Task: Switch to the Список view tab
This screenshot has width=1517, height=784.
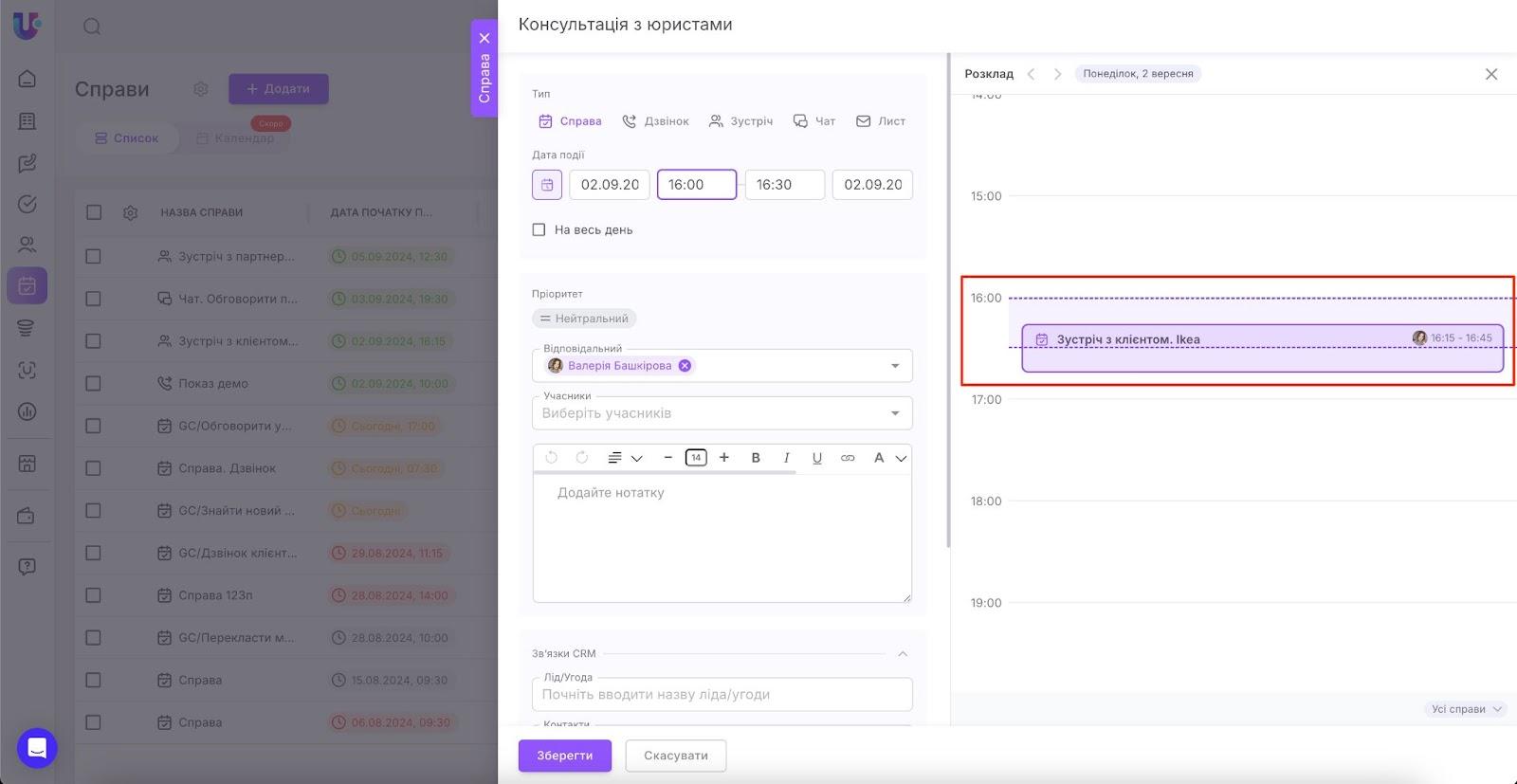Action: pyautogui.click(x=127, y=138)
